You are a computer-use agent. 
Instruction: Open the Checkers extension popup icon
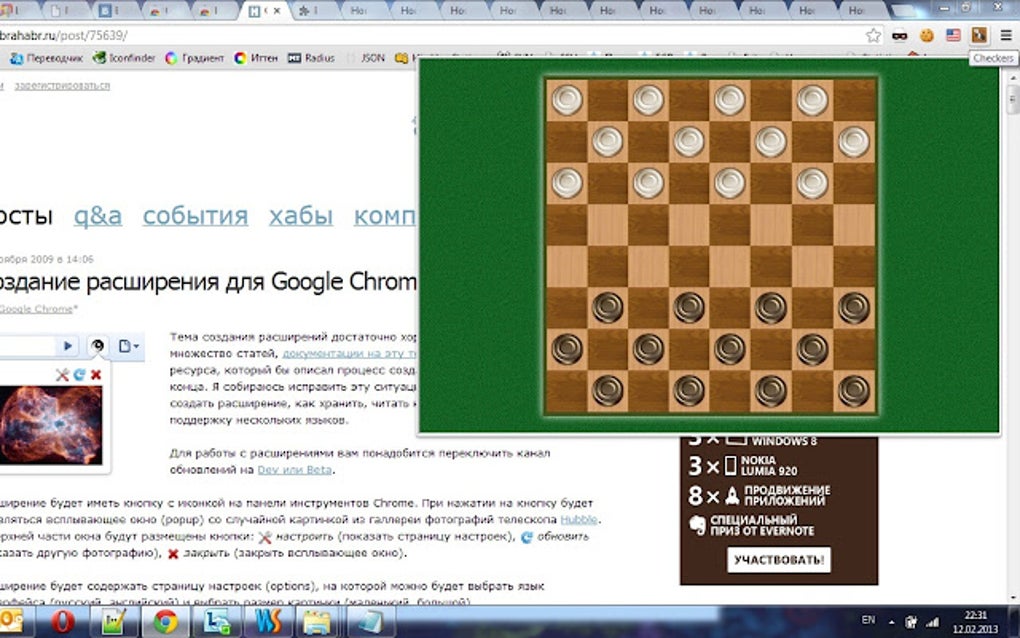[x=980, y=36]
